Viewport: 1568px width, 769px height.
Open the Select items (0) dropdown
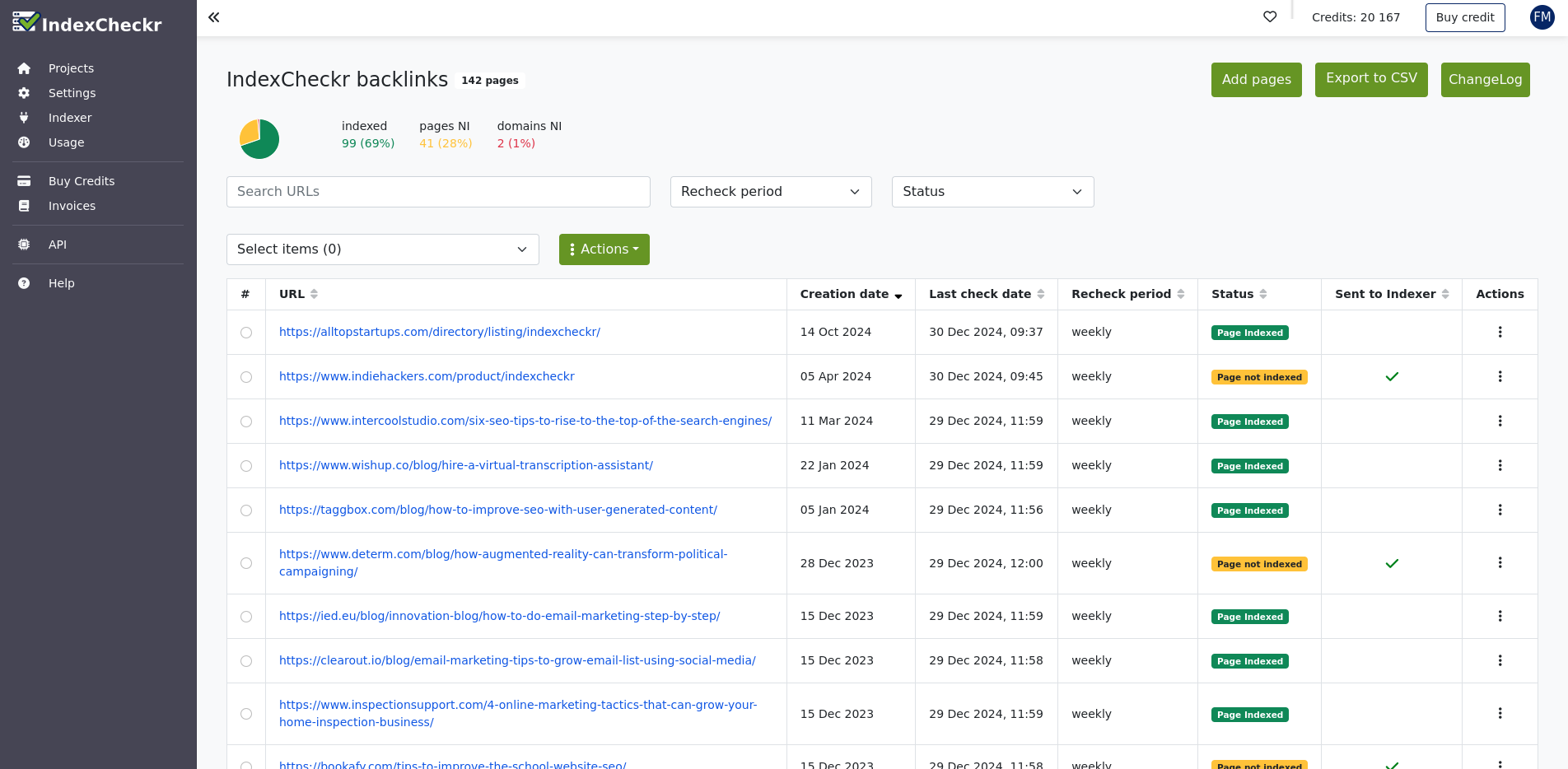(382, 249)
